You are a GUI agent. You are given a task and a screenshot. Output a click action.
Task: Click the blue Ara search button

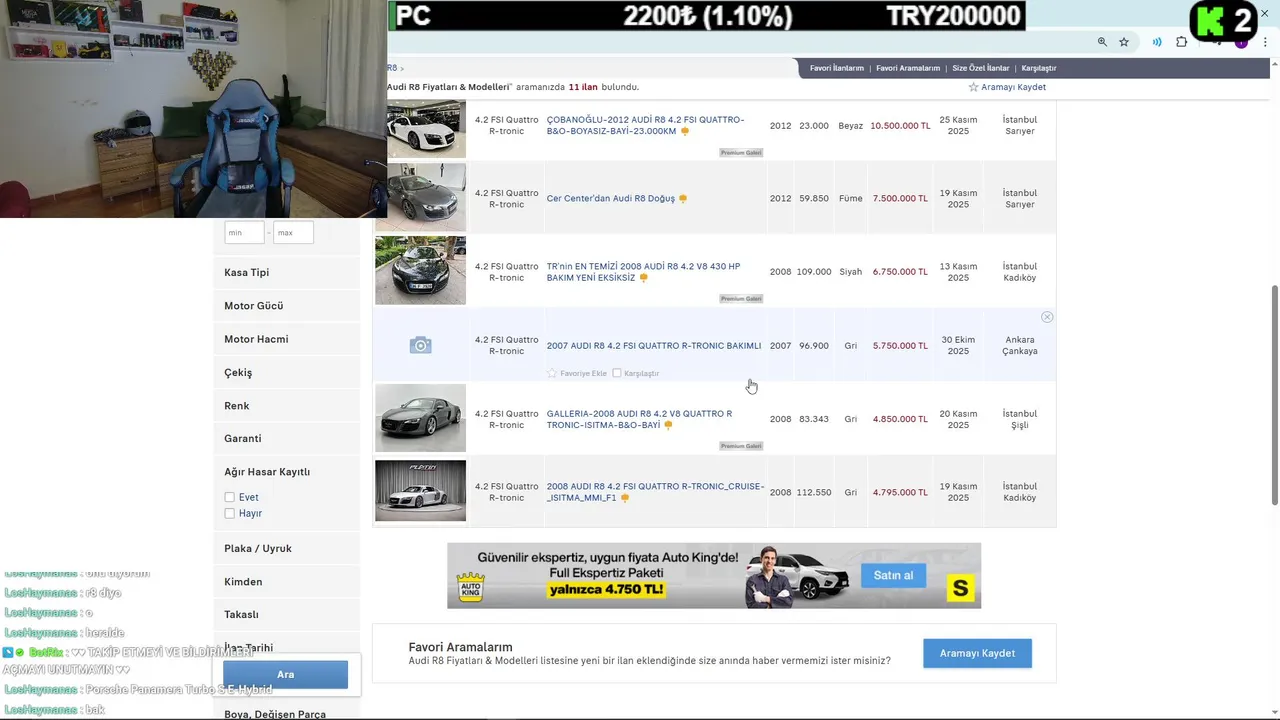pos(285,674)
